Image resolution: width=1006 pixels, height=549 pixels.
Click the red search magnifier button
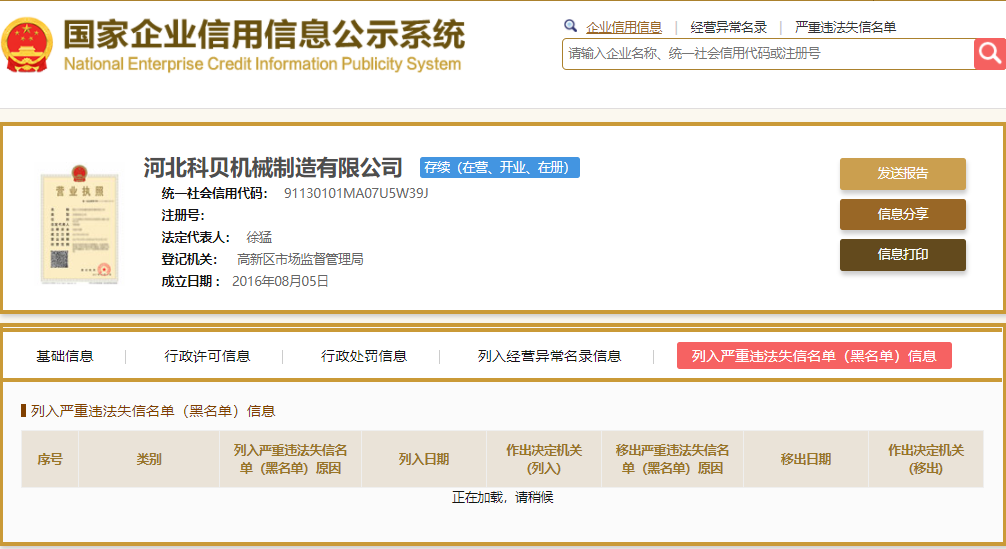click(x=989, y=54)
